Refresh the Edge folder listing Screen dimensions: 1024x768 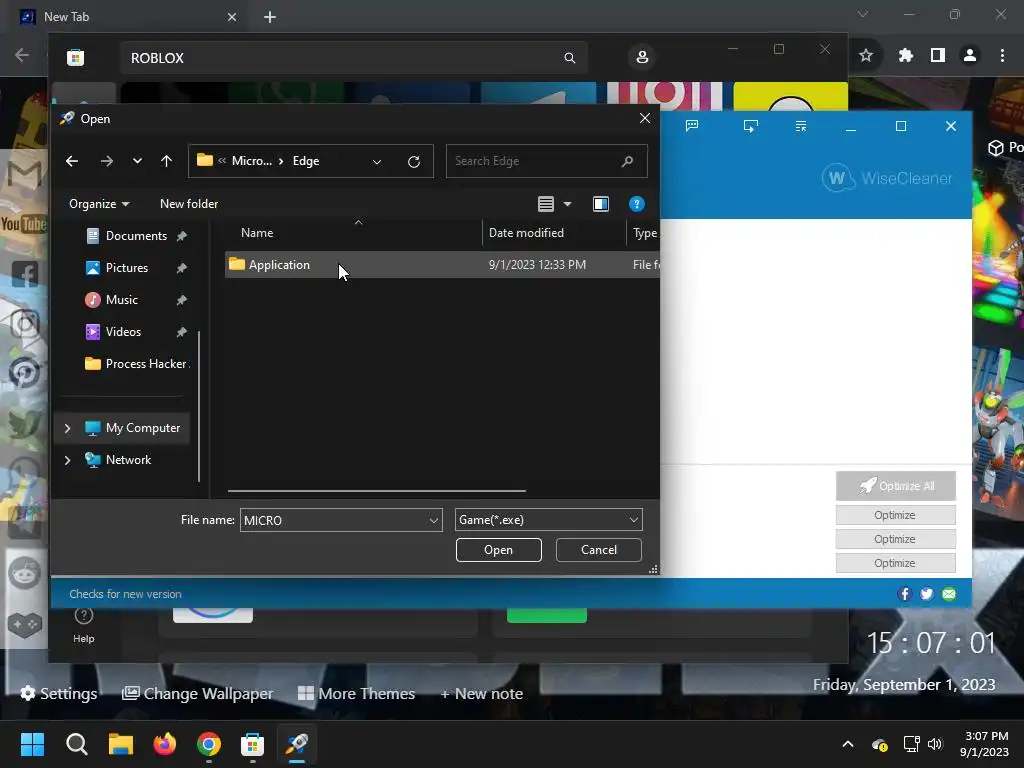tap(414, 162)
